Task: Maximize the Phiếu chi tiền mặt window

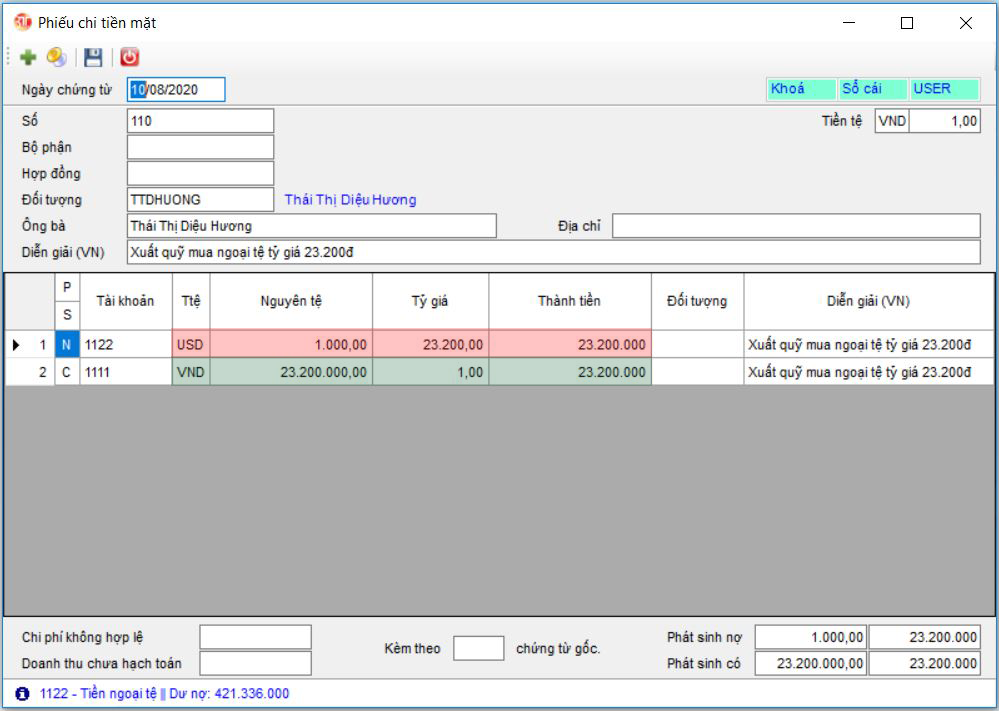Action: coord(907,23)
